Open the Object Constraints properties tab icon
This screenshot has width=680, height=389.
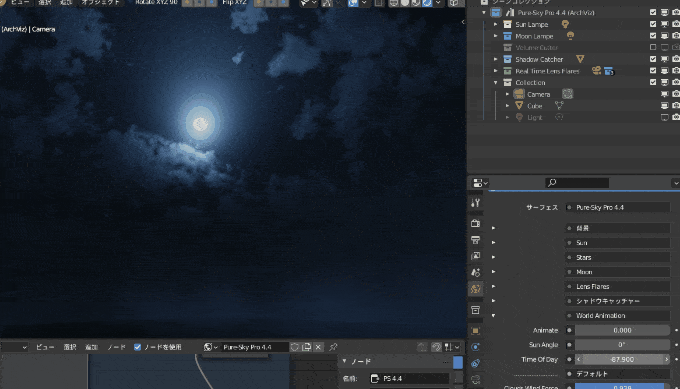click(475, 363)
